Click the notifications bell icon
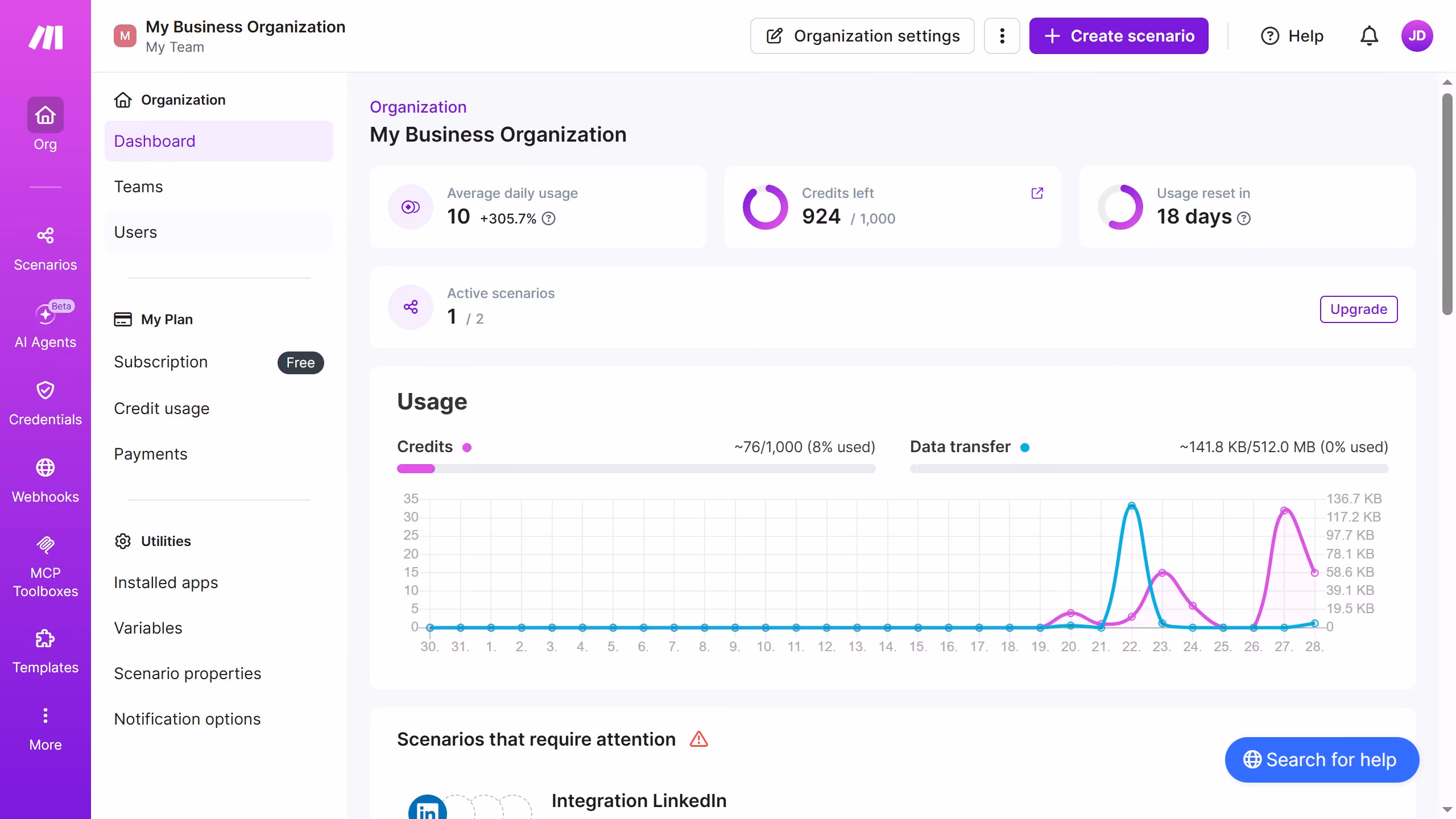Screen dimensions: 1456x819 pyautogui.click(x=1369, y=36)
